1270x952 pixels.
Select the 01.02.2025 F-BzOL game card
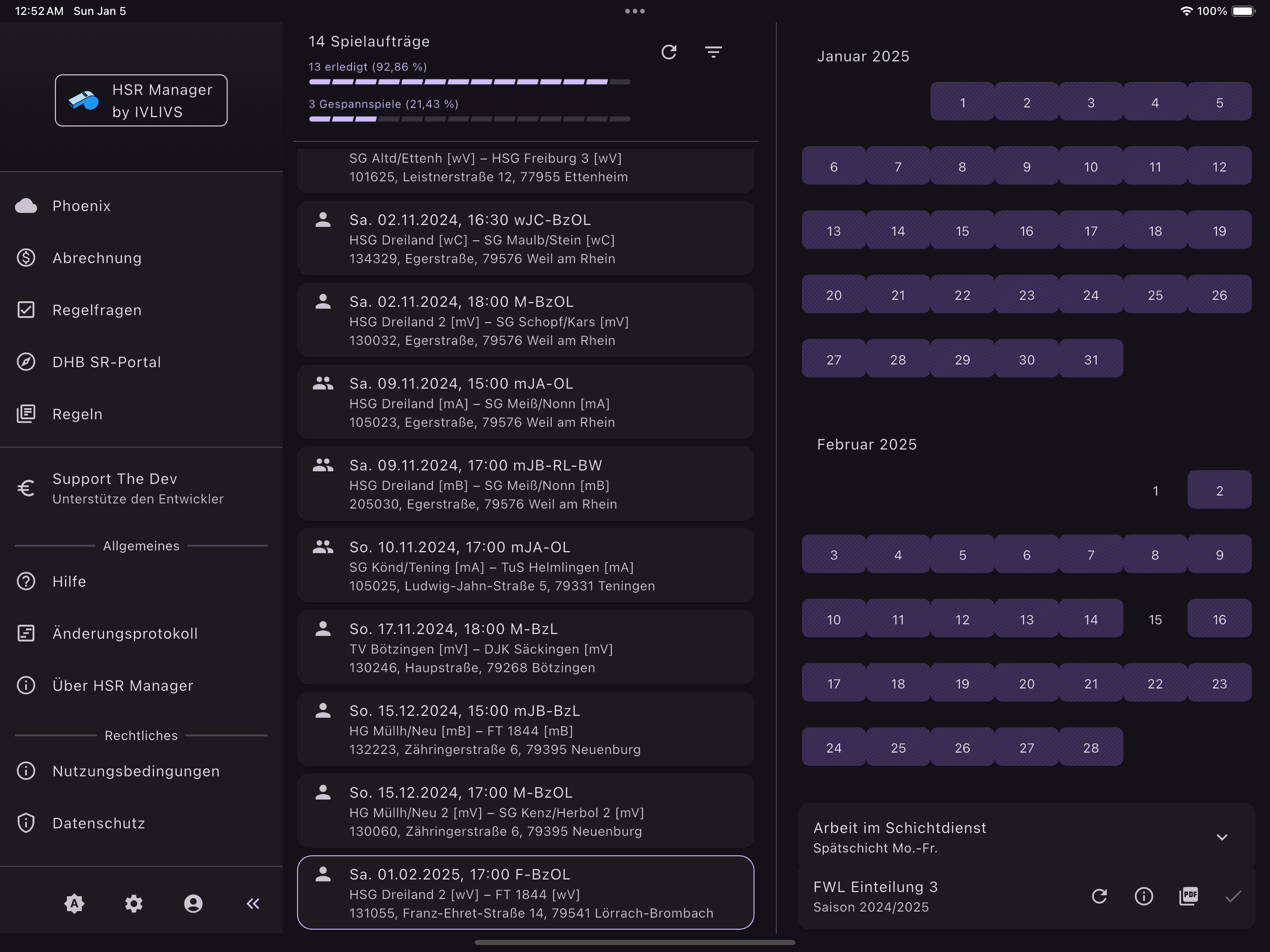[525, 893]
